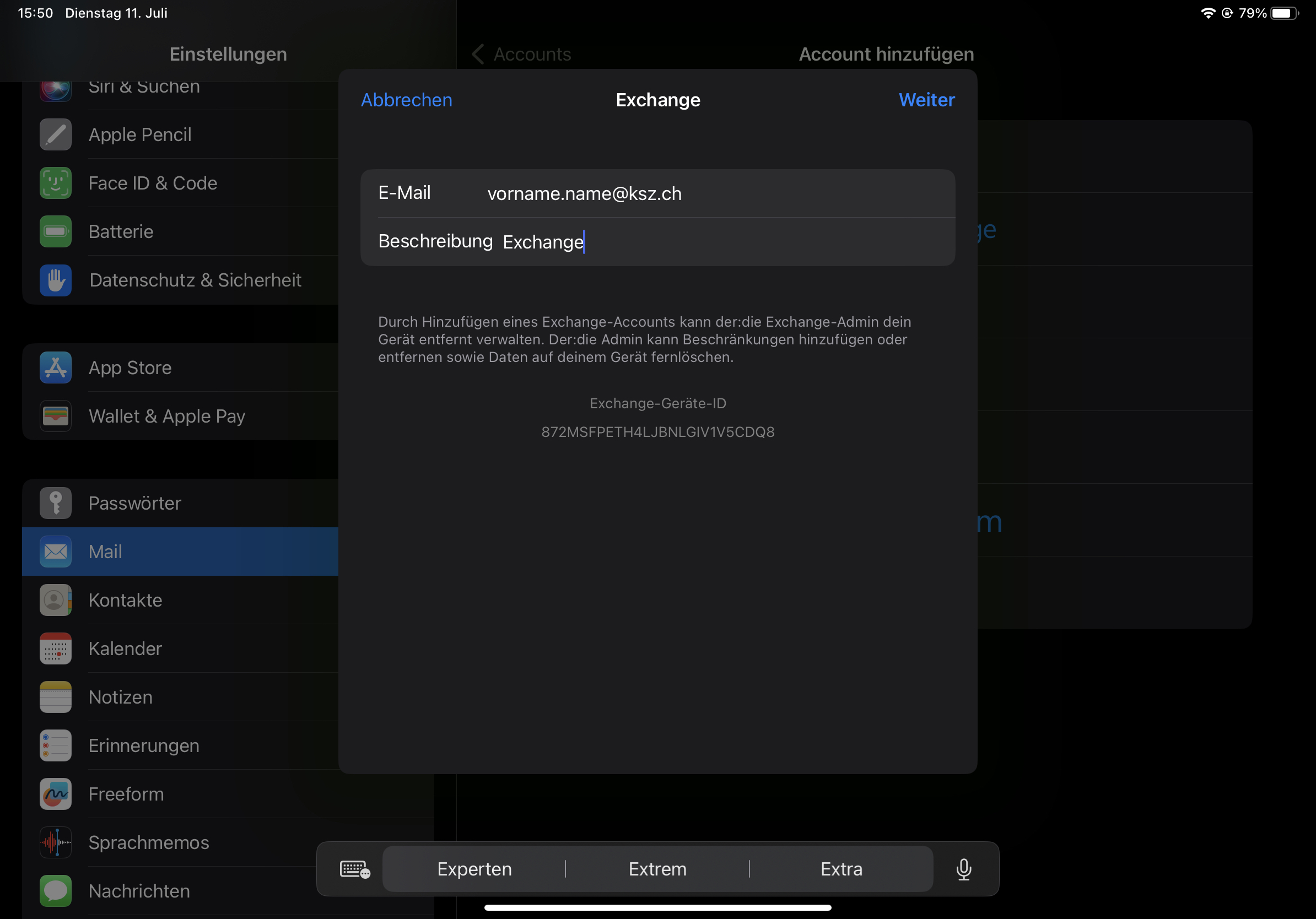This screenshot has width=1316, height=919.
Task: Tap Abbrechen to cancel Exchange setup
Action: pos(406,100)
